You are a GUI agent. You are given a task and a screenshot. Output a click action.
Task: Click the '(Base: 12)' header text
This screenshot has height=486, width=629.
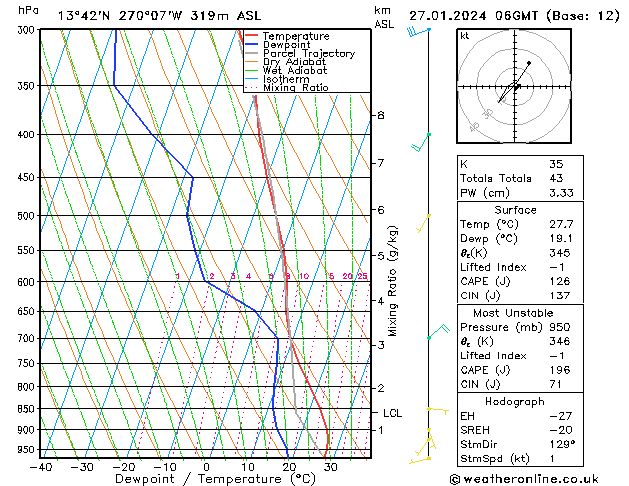click(x=582, y=16)
